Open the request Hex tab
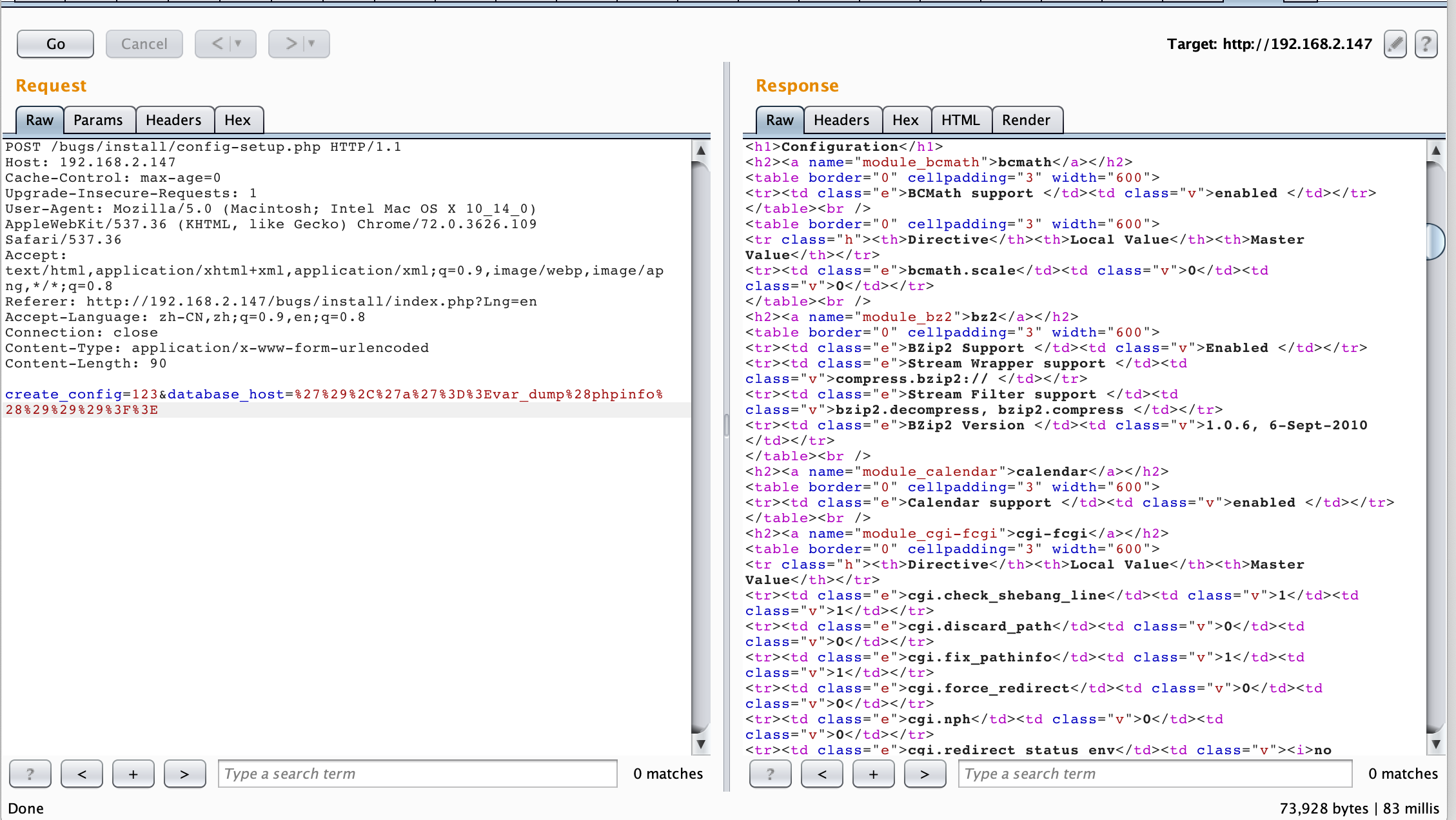 pyautogui.click(x=237, y=120)
